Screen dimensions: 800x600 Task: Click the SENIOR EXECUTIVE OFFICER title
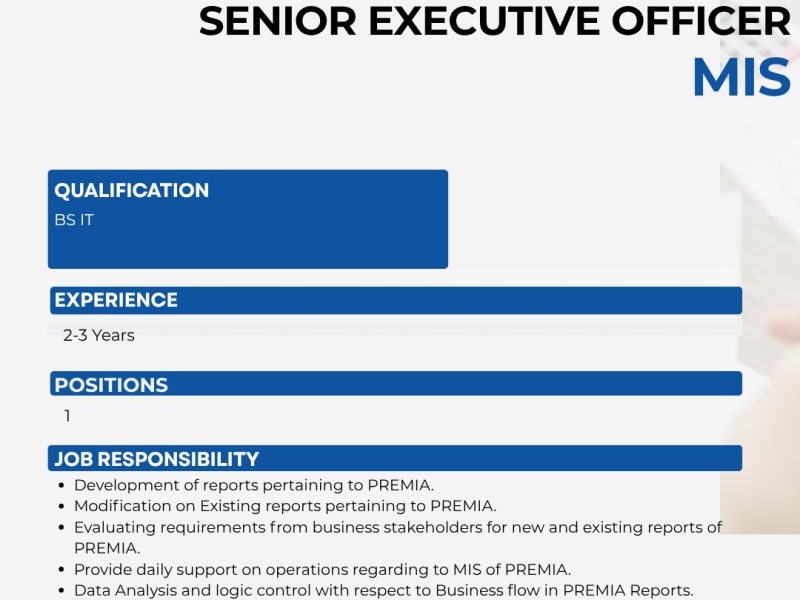click(494, 21)
